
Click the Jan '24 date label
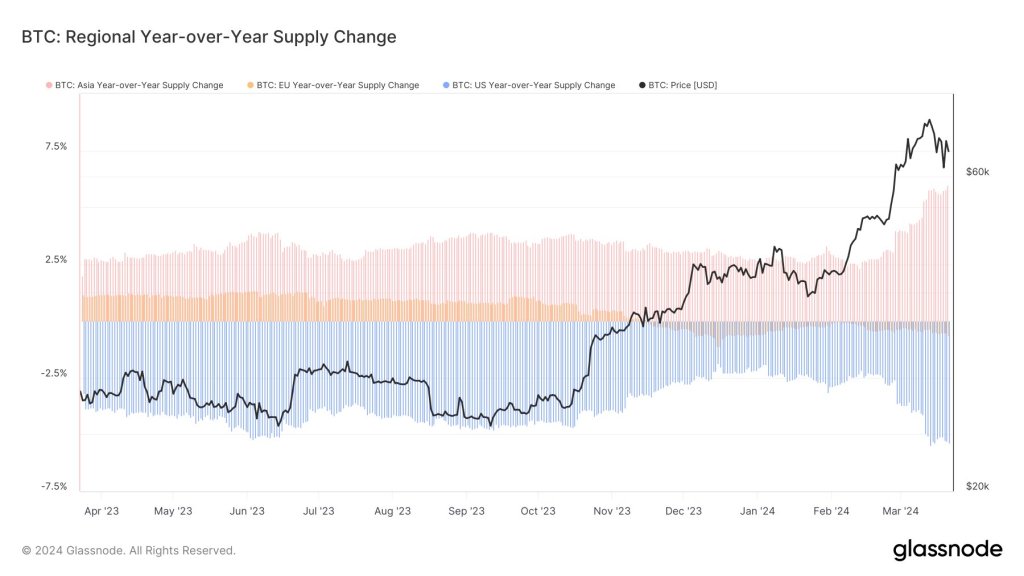pyautogui.click(x=757, y=511)
